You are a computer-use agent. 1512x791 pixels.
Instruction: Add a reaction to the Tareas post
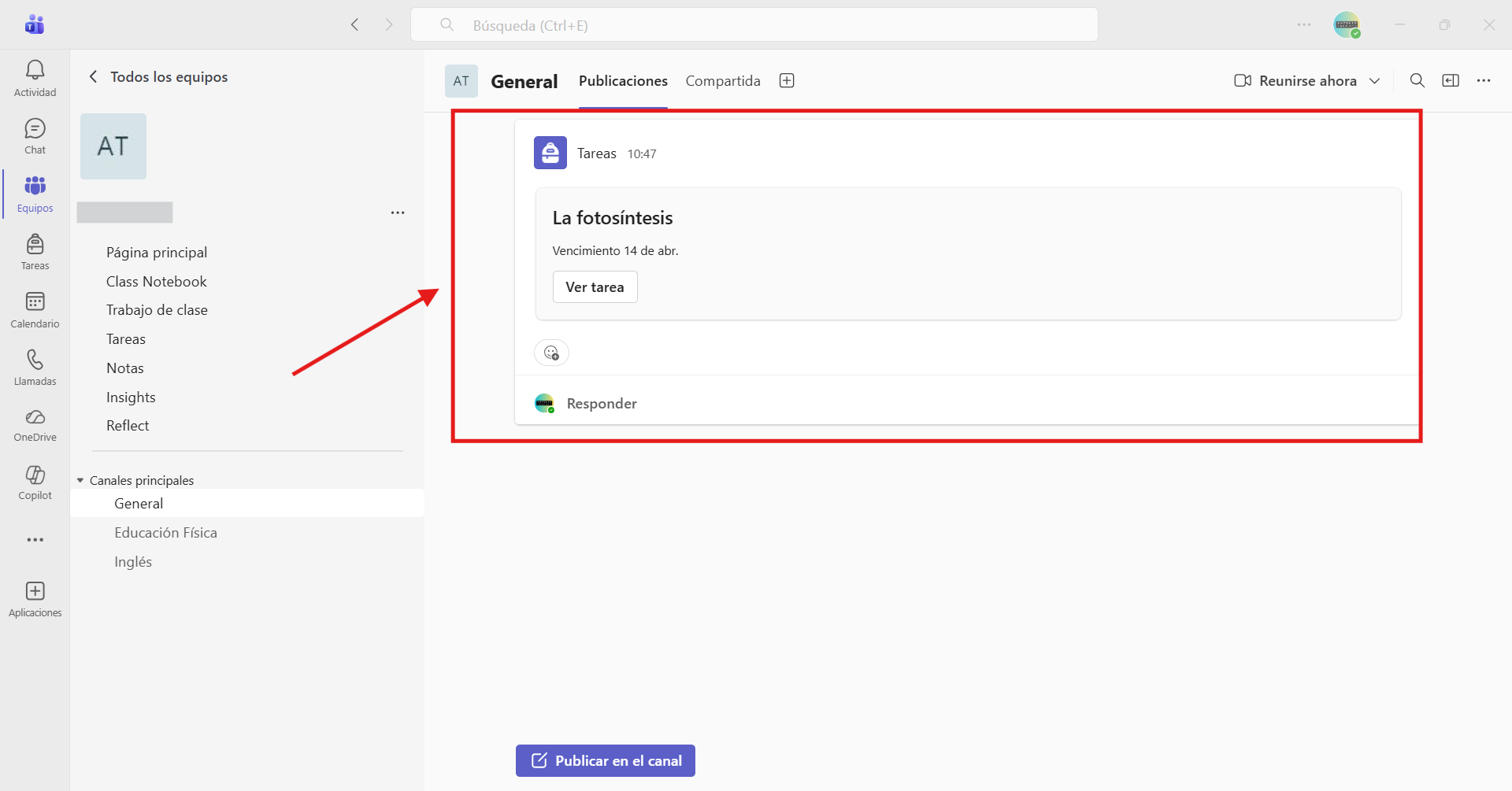(x=551, y=353)
